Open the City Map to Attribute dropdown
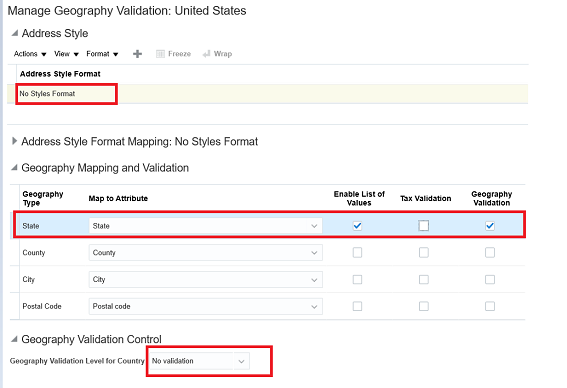 pyautogui.click(x=205, y=280)
